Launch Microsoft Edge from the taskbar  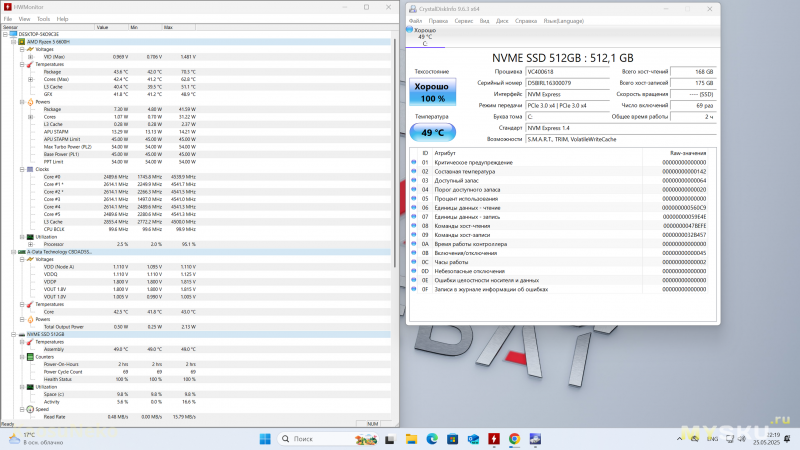(432, 439)
